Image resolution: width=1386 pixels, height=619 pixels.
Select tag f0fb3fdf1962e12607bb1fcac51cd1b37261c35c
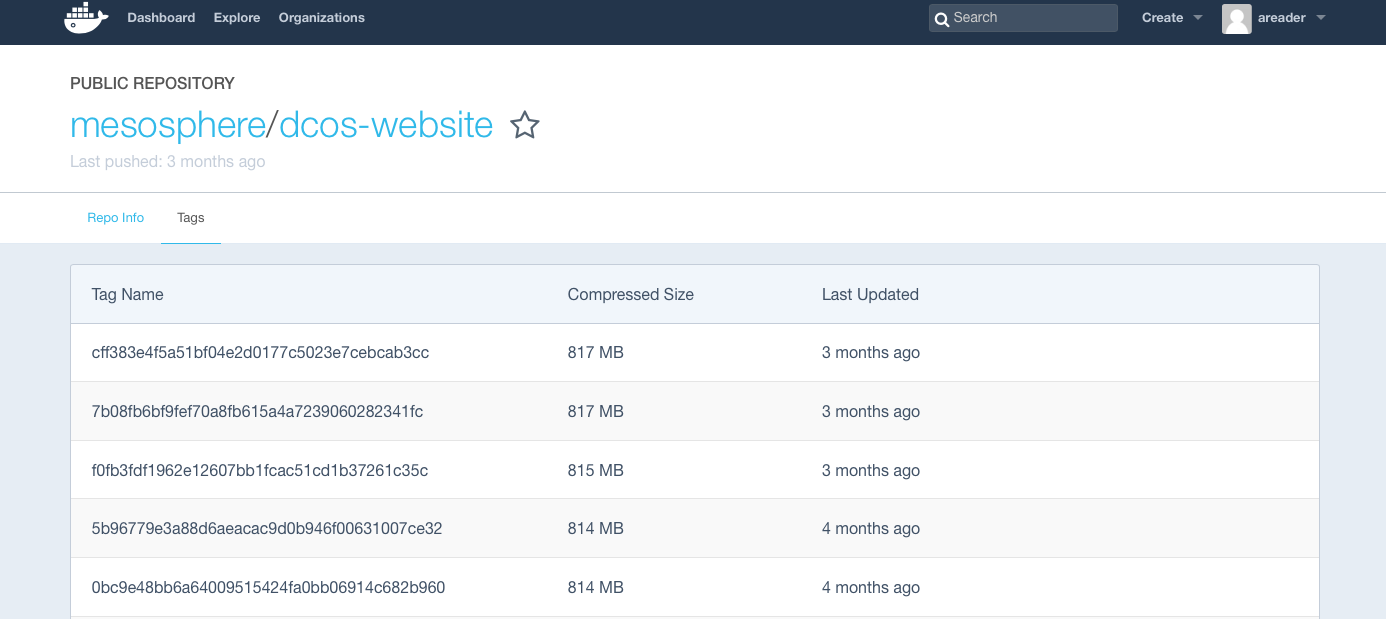260,471
